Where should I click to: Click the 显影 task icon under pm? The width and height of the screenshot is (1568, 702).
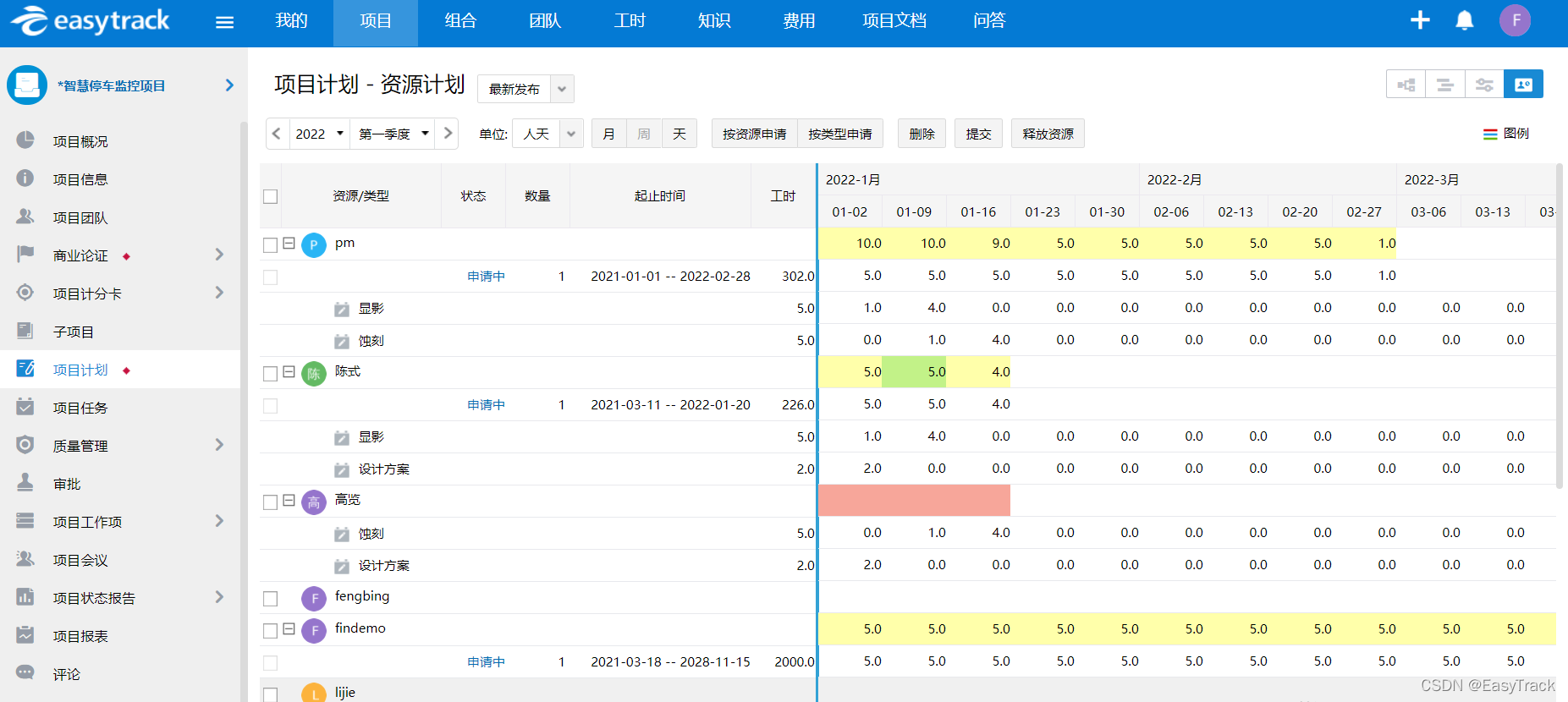[342, 310]
